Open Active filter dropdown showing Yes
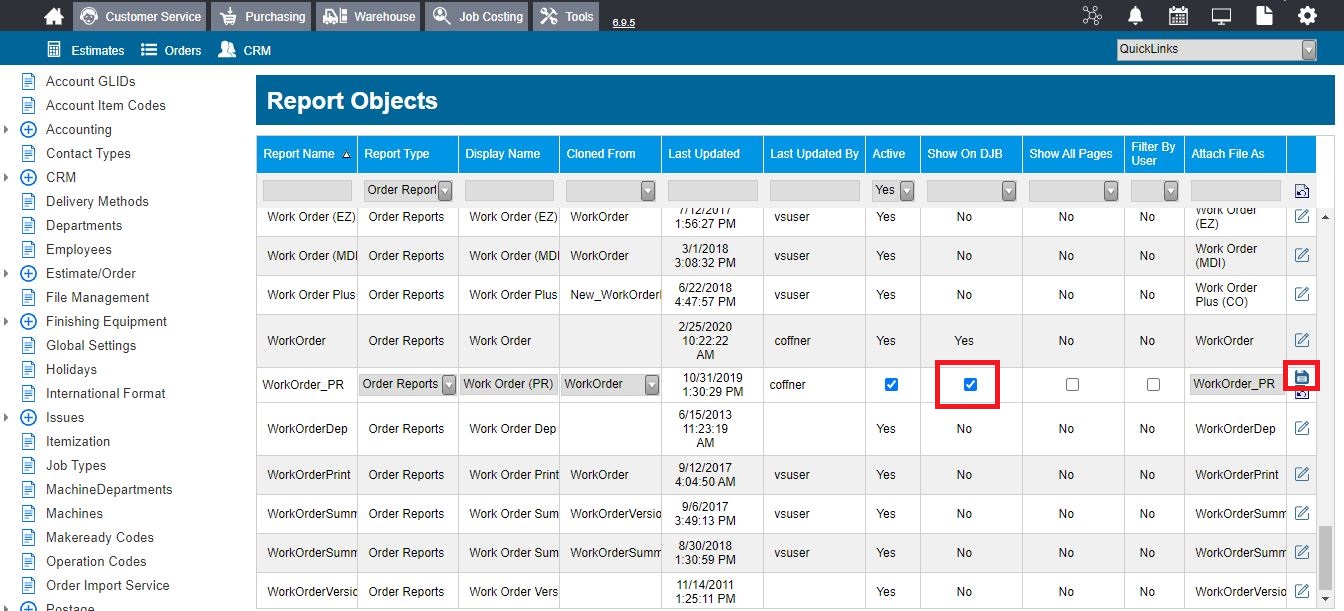1344x611 pixels. (893, 190)
